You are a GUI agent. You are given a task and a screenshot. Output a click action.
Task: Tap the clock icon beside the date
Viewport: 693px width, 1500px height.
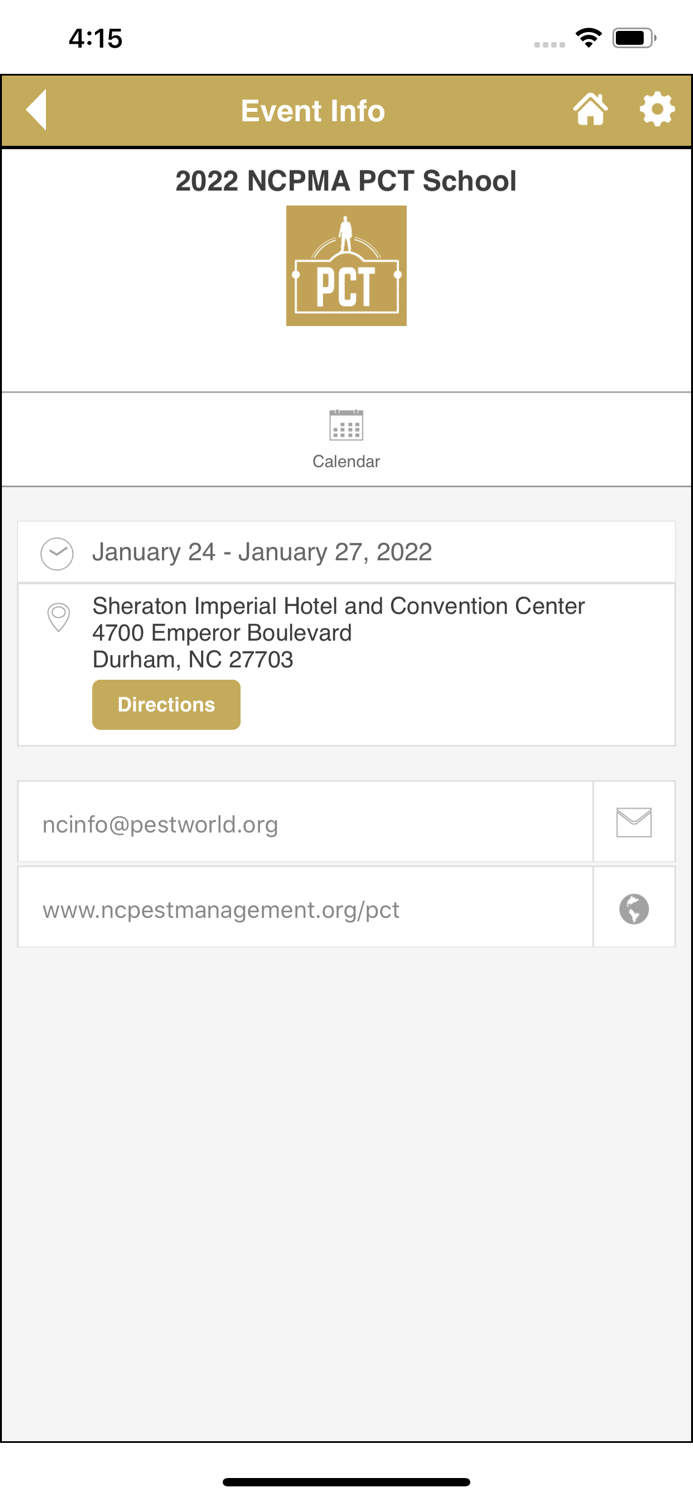(x=57, y=553)
